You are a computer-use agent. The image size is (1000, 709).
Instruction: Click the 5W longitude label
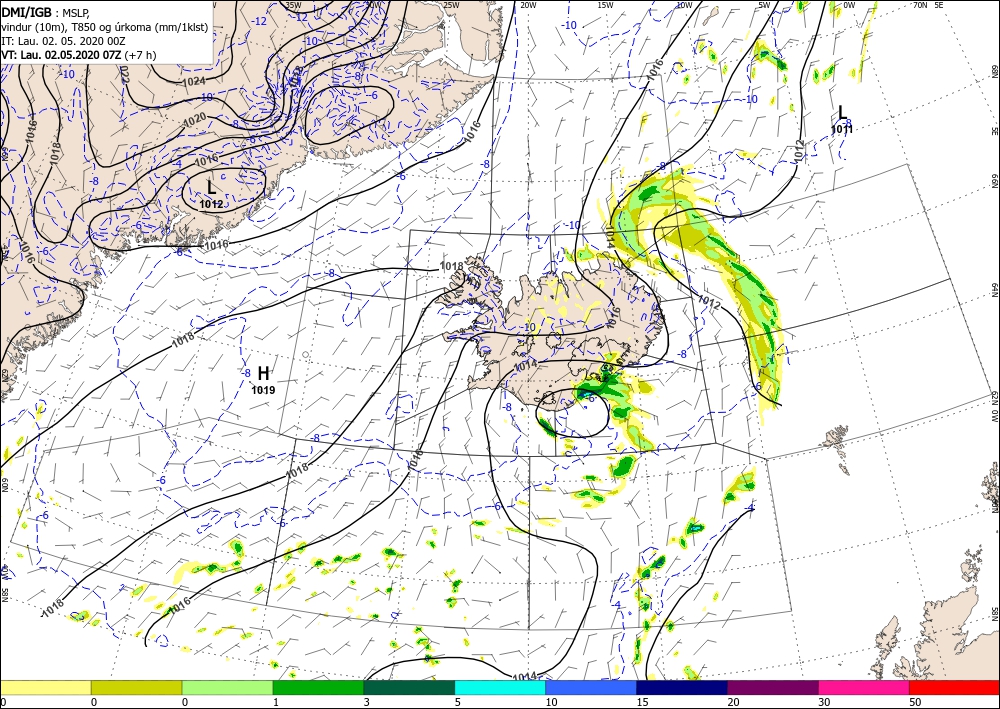tap(765, 5)
